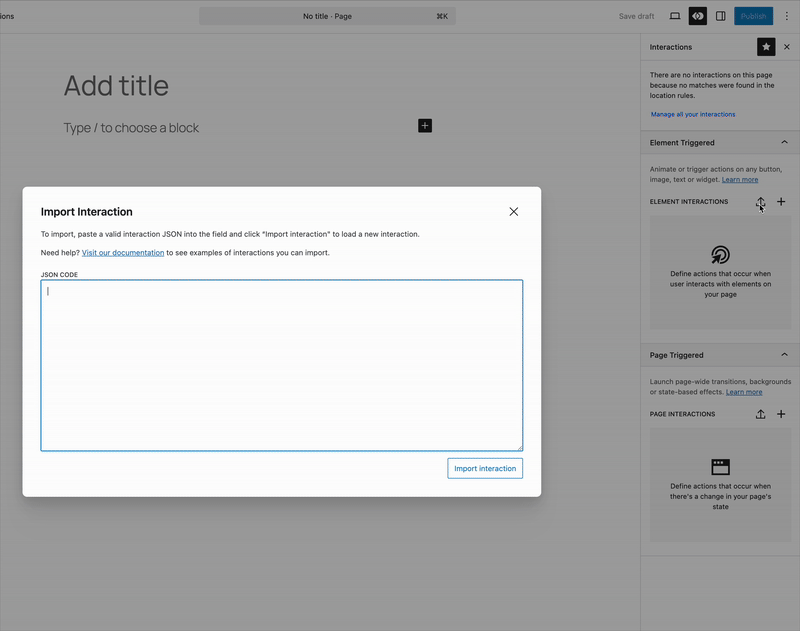
Task: Open Learn more link under Element Triggered
Action: click(x=740, y=180)
